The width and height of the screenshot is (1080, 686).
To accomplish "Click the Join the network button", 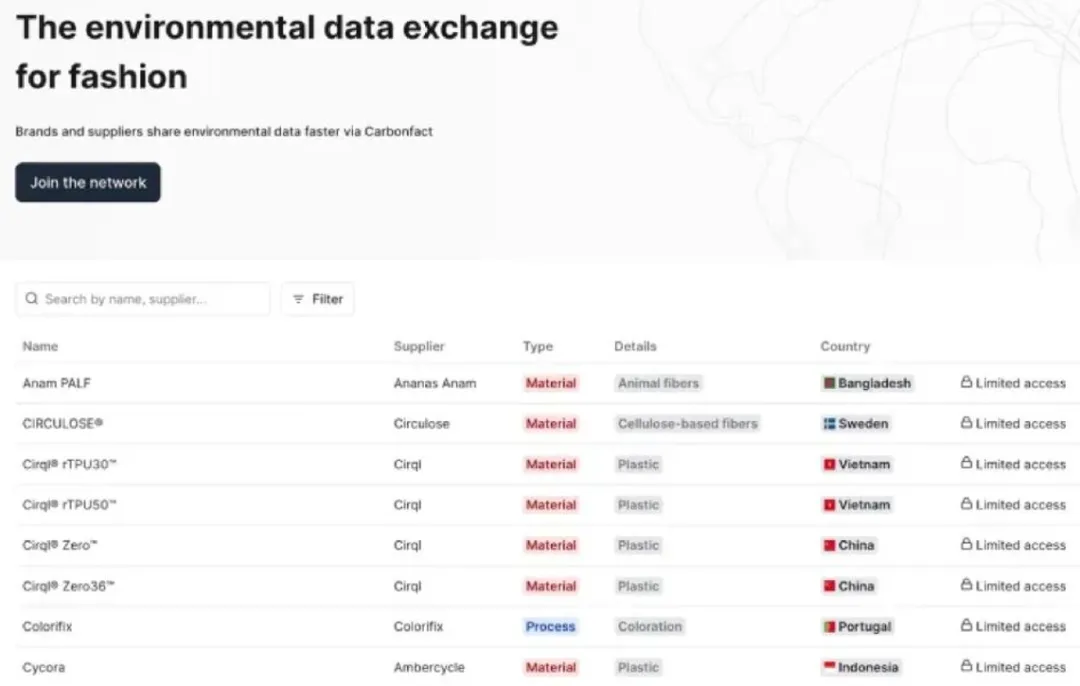I will tap(87, 182).
